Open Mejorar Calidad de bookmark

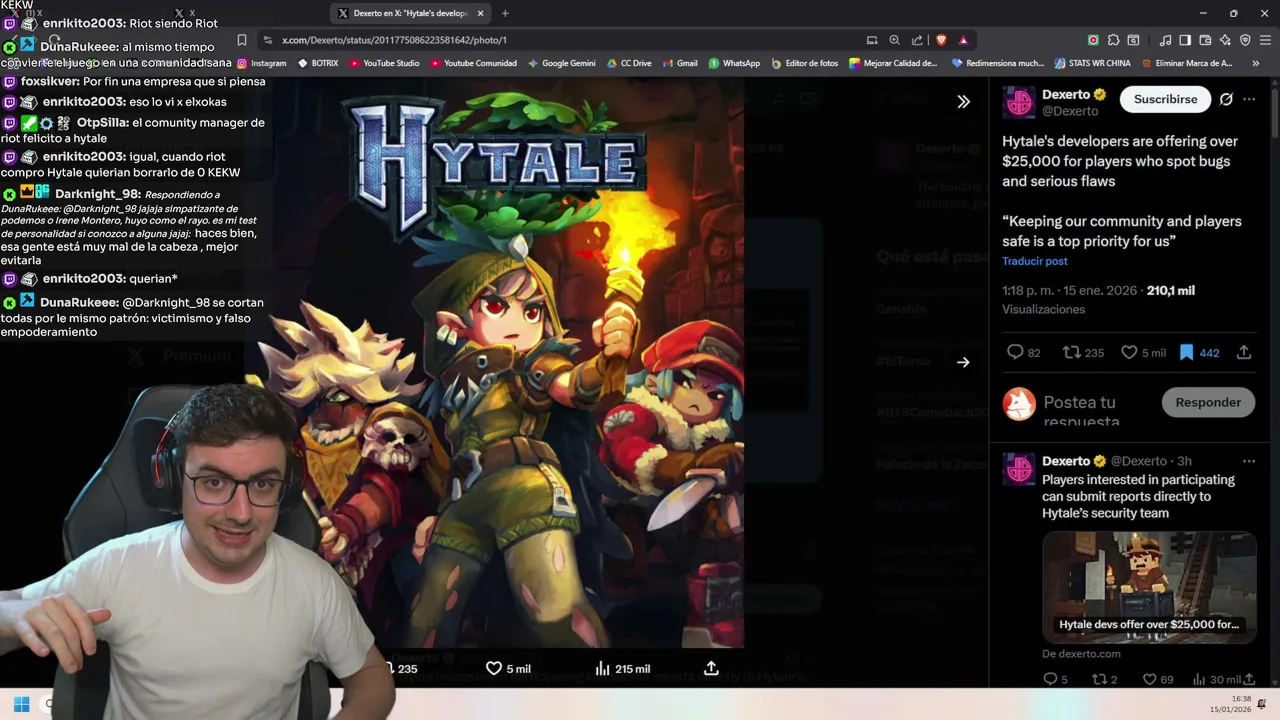click(x=893, y=63)
